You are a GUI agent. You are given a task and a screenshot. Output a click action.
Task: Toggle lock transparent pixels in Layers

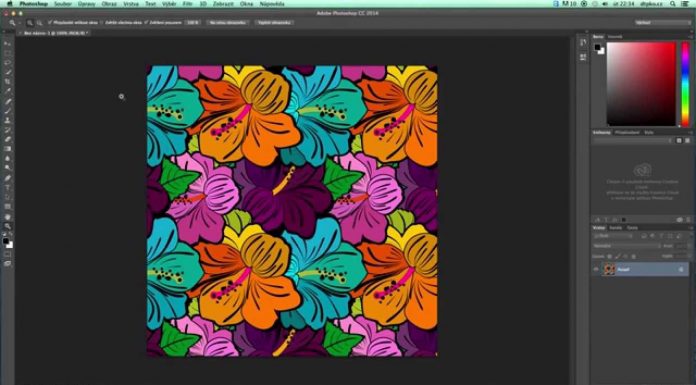609,256
